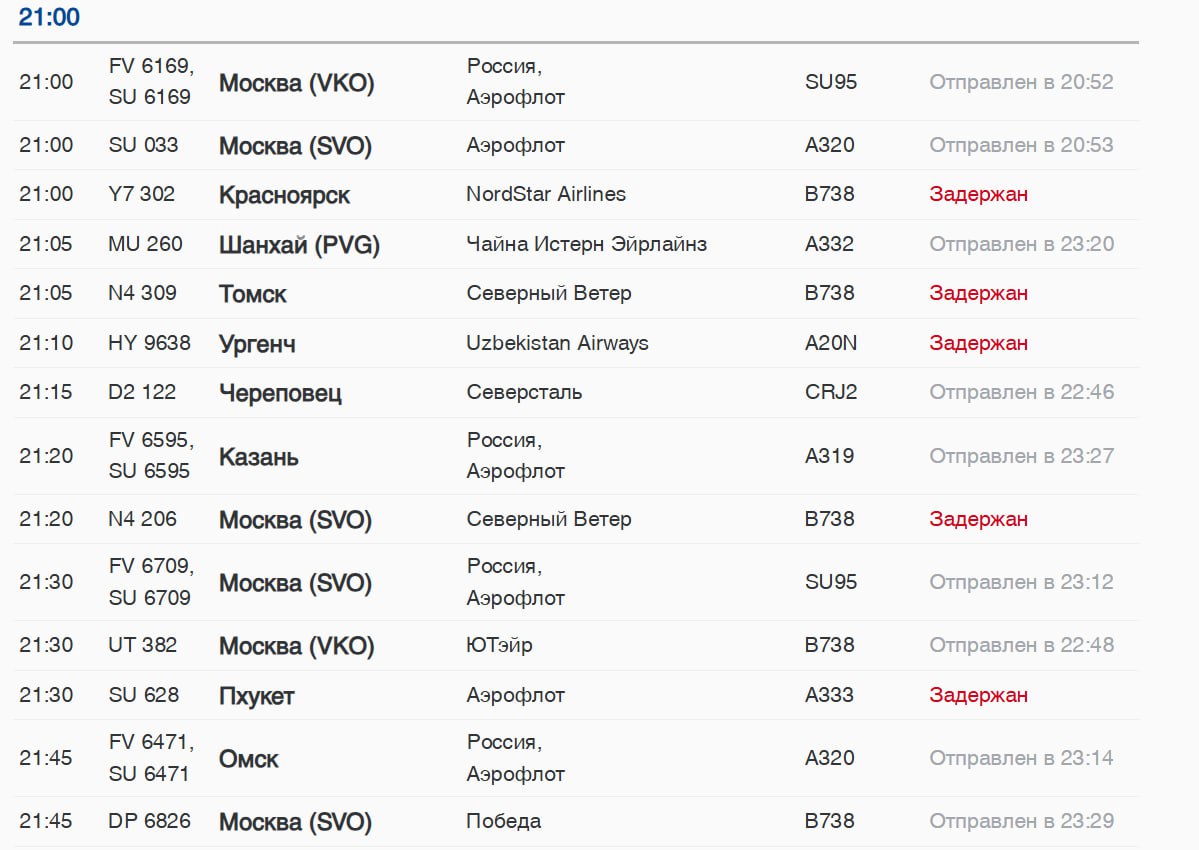Image resolution: width=1199 pixels, height=850 pixels.
Task: Open the Череповец flight destination
Action: point(280,393)
